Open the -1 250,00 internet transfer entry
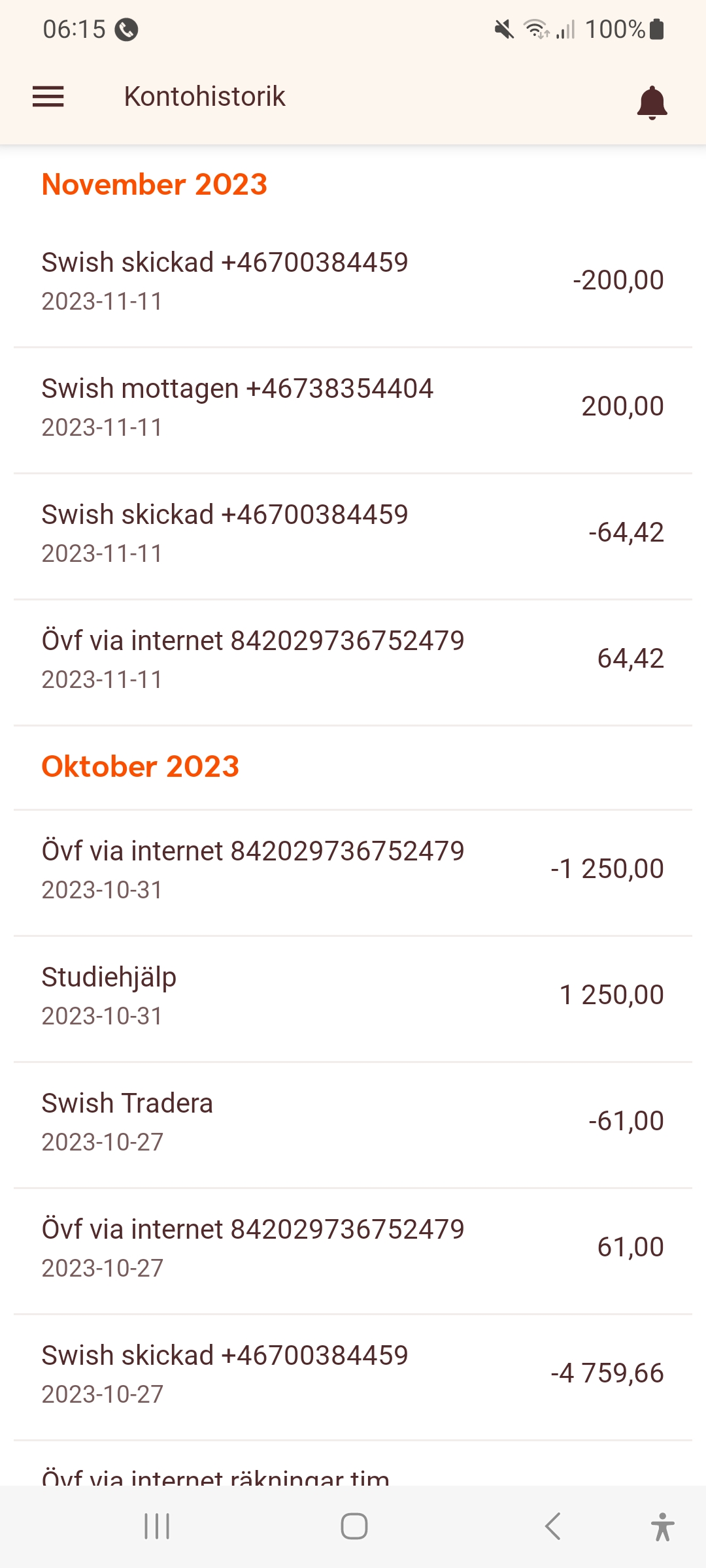This screenshot has height=1568, width=706. point(353,870)
